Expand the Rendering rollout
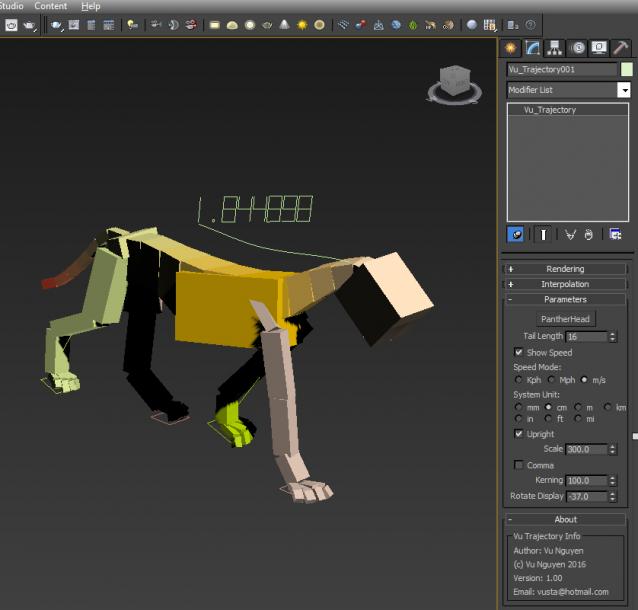 pos(565,269)
